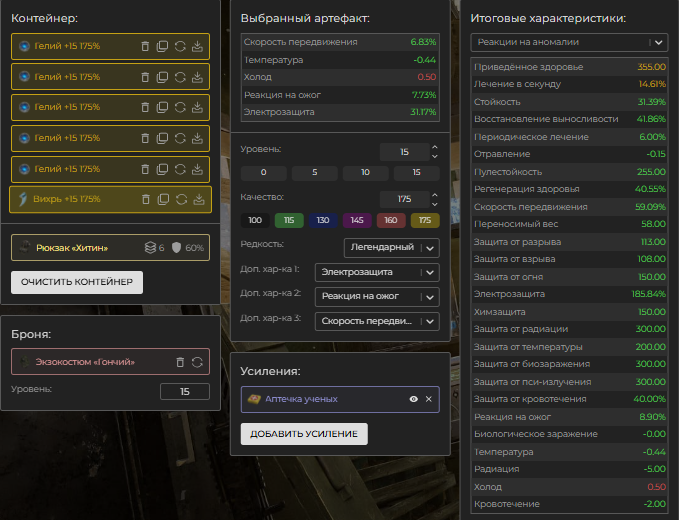Duplicate the topmost Гелий artifact
This screenshot has width=679, height=520.
point(162,46)
